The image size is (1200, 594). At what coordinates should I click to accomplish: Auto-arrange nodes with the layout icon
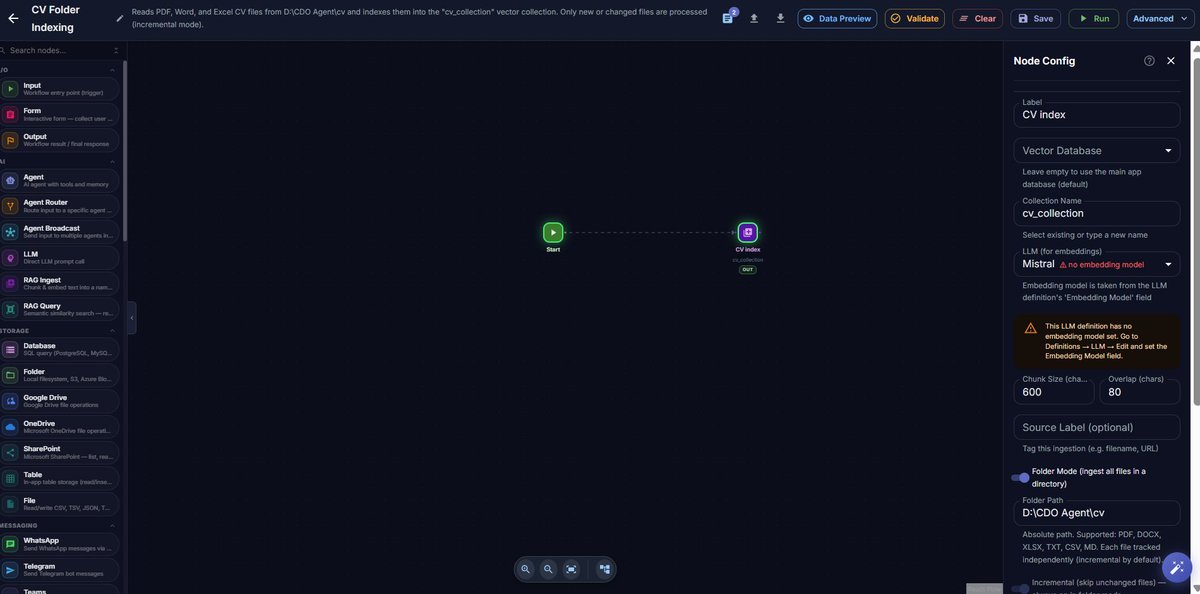point(604,569)
